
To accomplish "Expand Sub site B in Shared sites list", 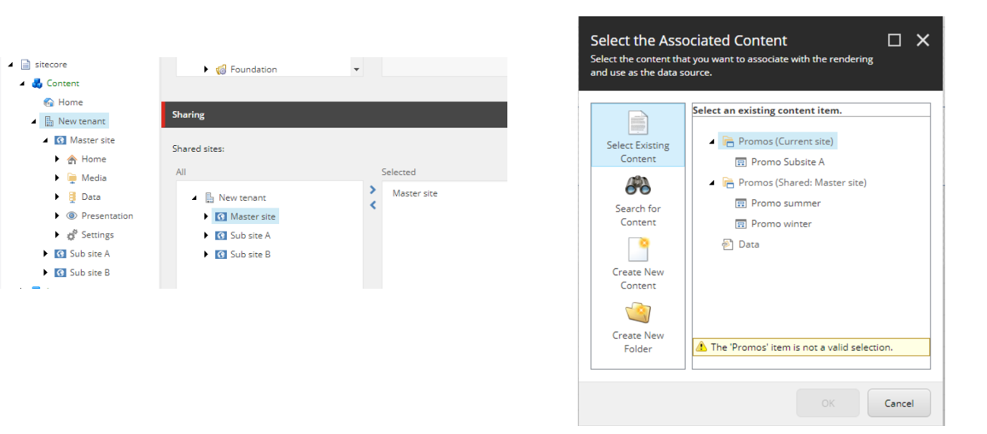I will [206, 254].
